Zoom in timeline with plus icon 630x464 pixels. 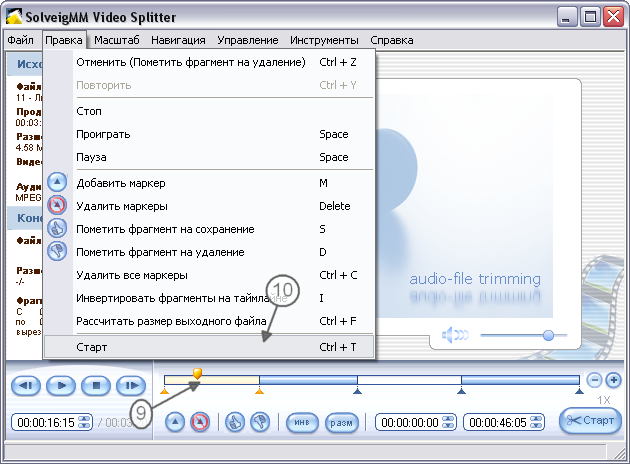coord(613,380)
